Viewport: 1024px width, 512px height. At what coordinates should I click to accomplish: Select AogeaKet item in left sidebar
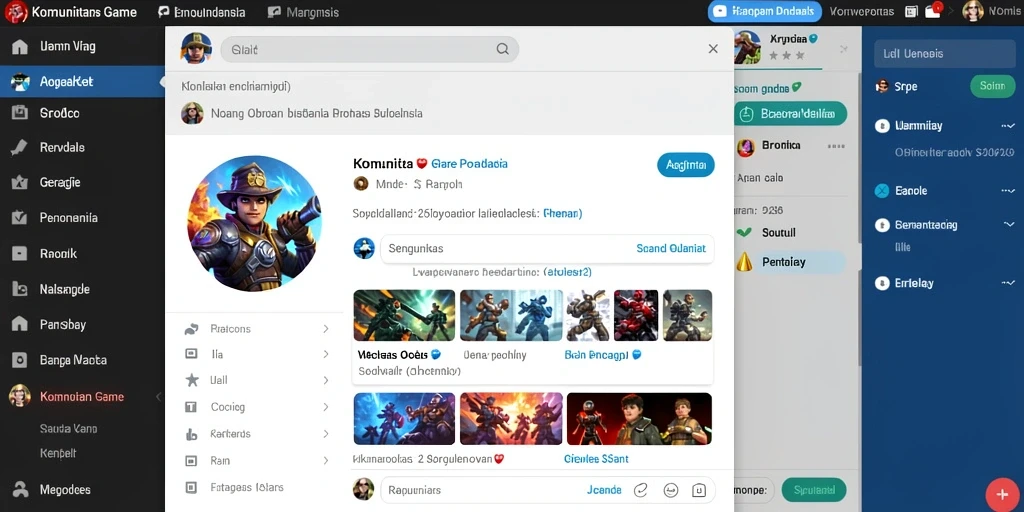(82, 82)
